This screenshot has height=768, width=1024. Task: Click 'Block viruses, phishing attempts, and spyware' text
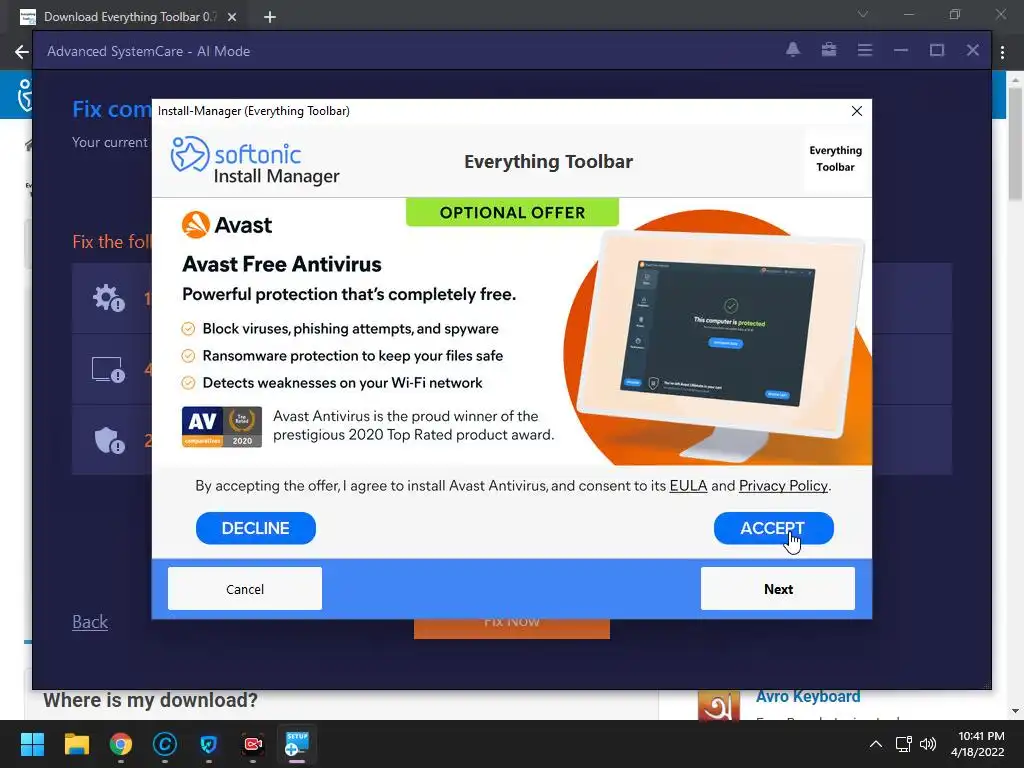351,328
